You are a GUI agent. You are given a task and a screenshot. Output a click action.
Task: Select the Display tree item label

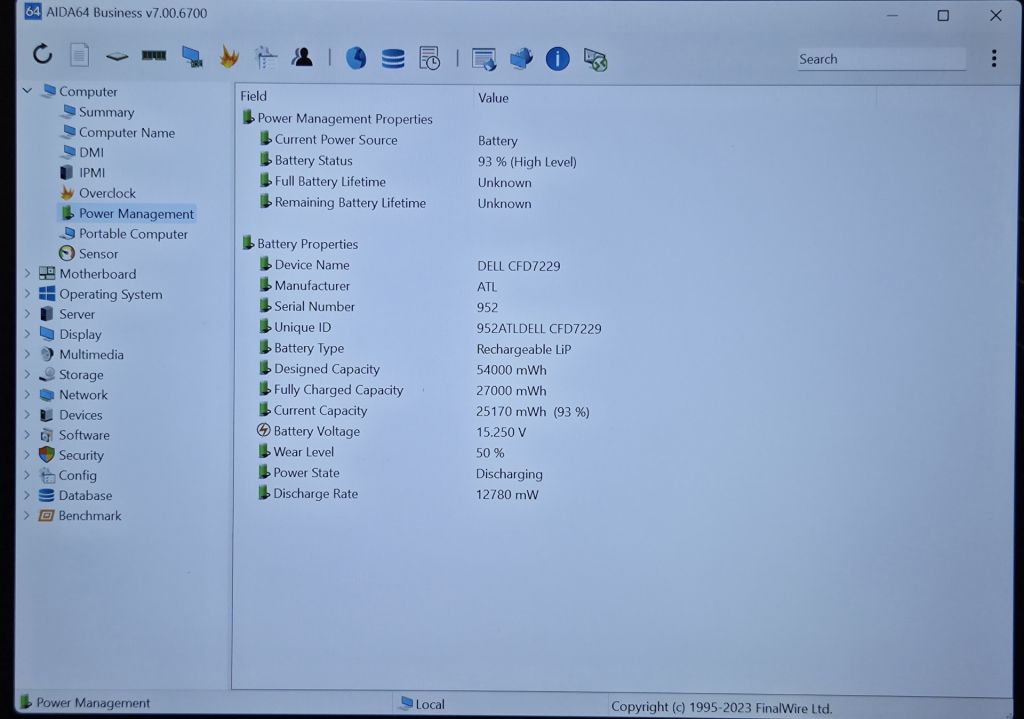click(80, 334)
